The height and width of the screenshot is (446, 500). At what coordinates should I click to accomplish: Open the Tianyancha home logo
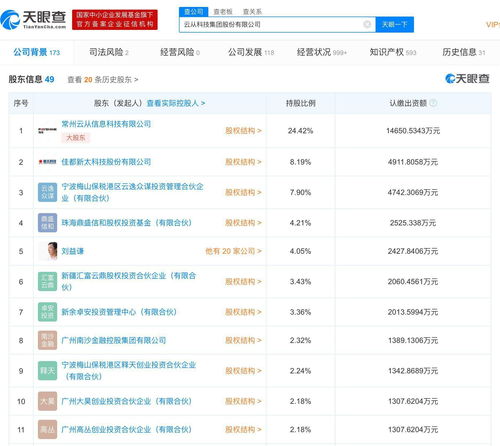(x=33, y=20)
